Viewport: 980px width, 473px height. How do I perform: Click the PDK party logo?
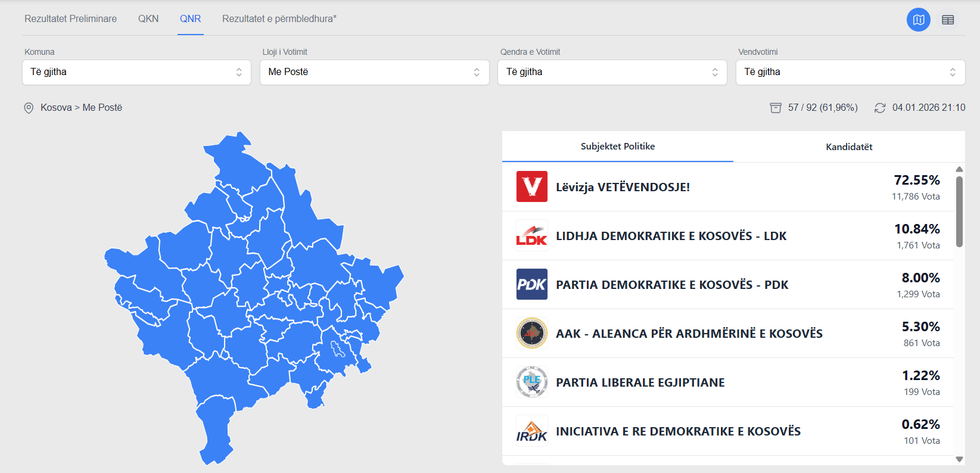pyautogui.click(x=531, y=285)
